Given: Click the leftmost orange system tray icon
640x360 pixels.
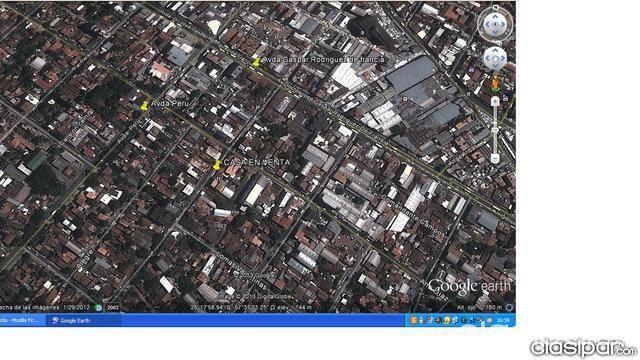Looking at the screenshot, I should [413, 320].
